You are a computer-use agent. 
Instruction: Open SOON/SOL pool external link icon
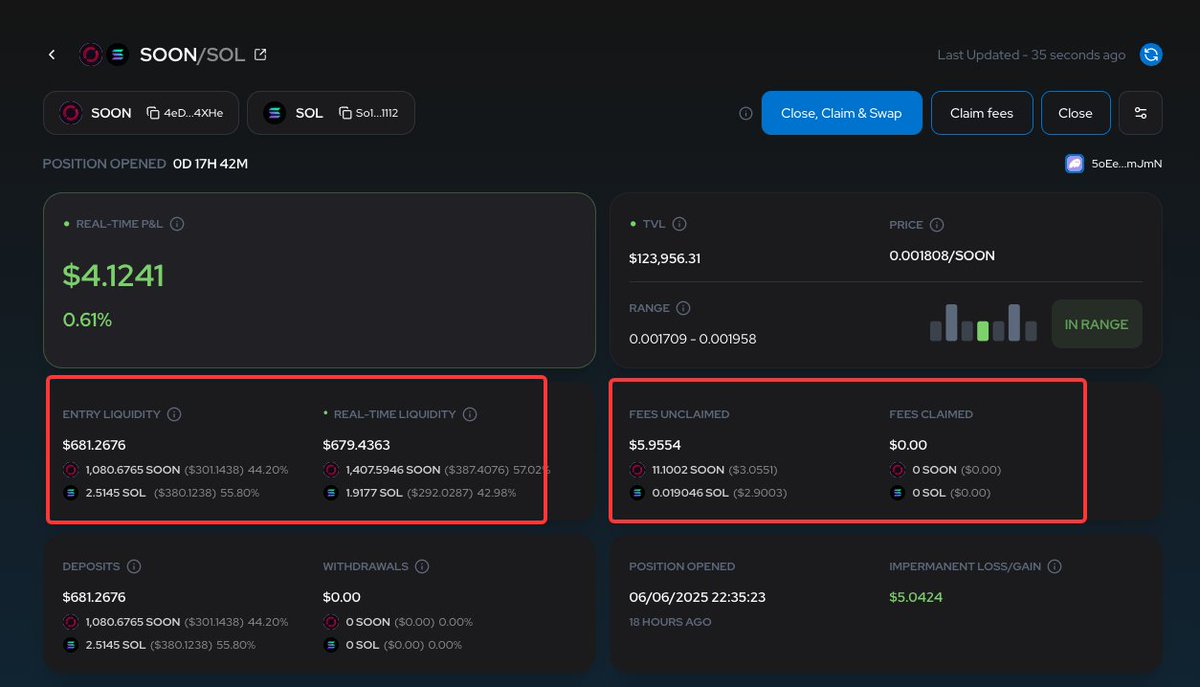coord(260,55)
